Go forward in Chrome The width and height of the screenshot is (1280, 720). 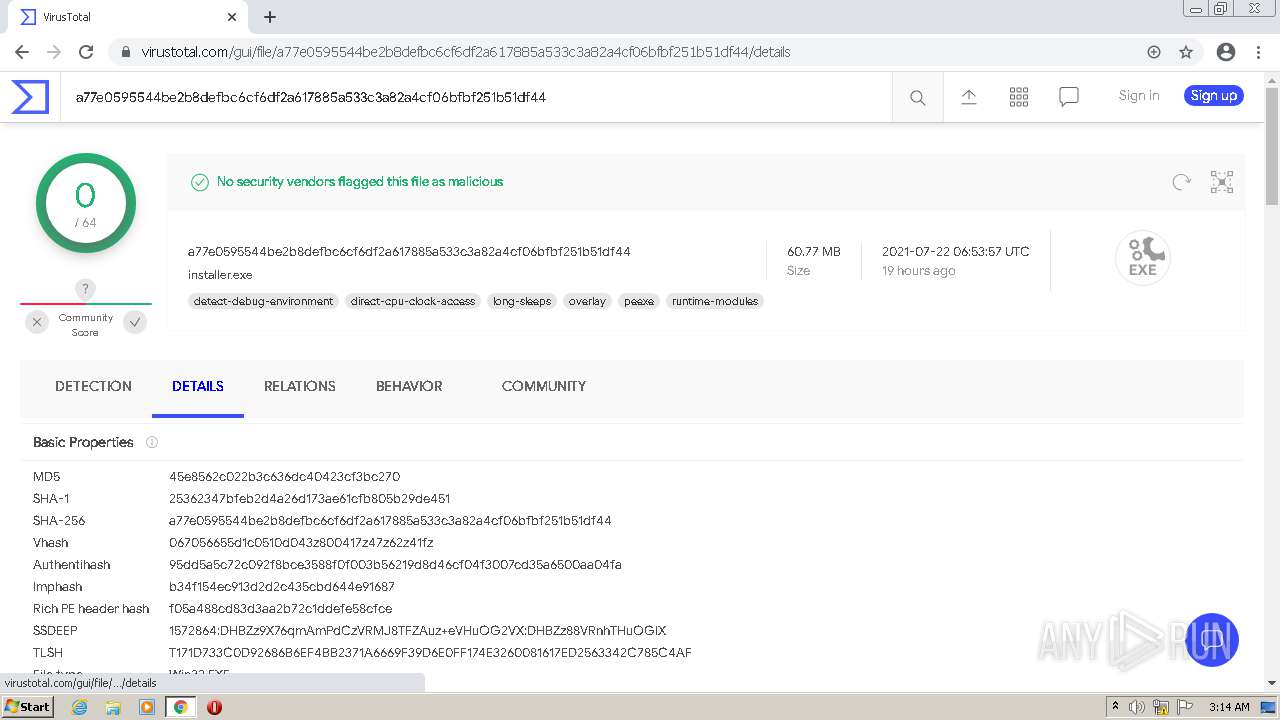tap(54, 52)
